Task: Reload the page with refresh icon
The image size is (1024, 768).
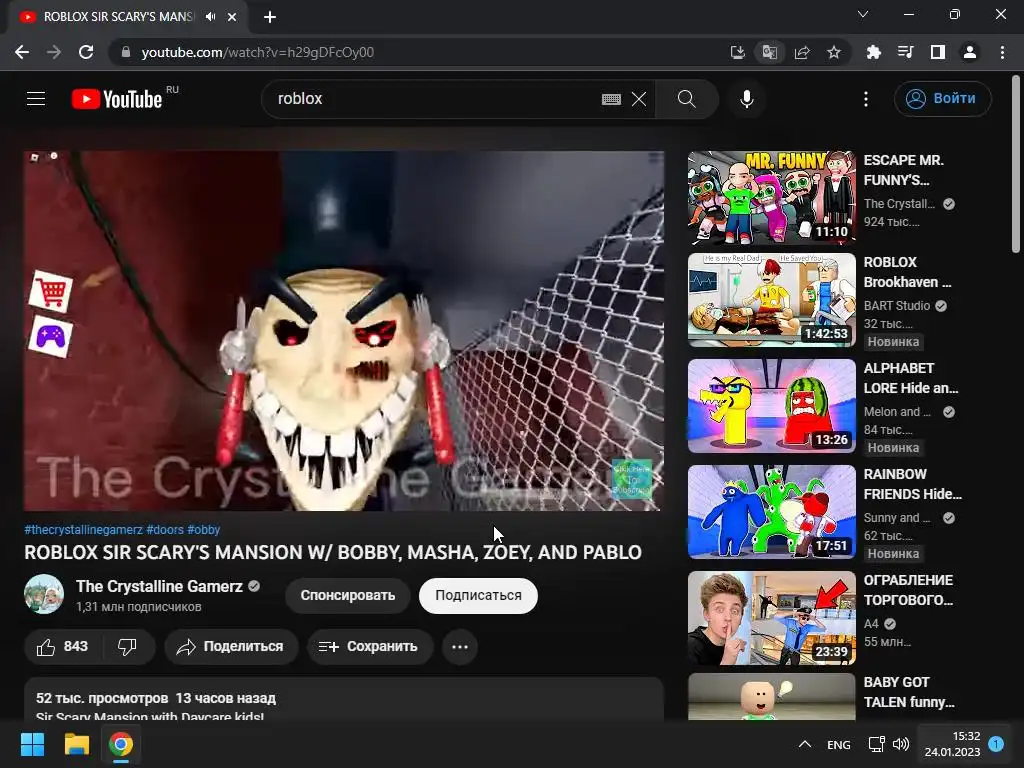Action: [x=86, y=52]
